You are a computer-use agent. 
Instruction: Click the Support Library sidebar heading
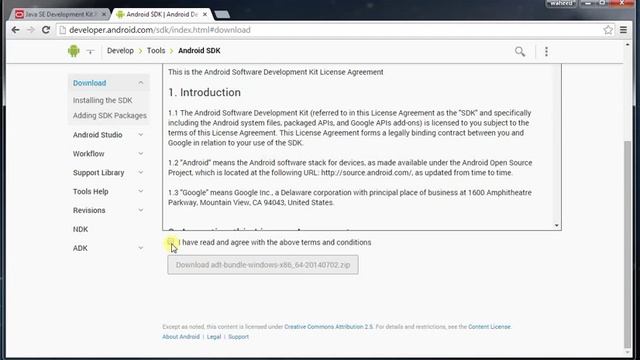(x=98, y=172)
